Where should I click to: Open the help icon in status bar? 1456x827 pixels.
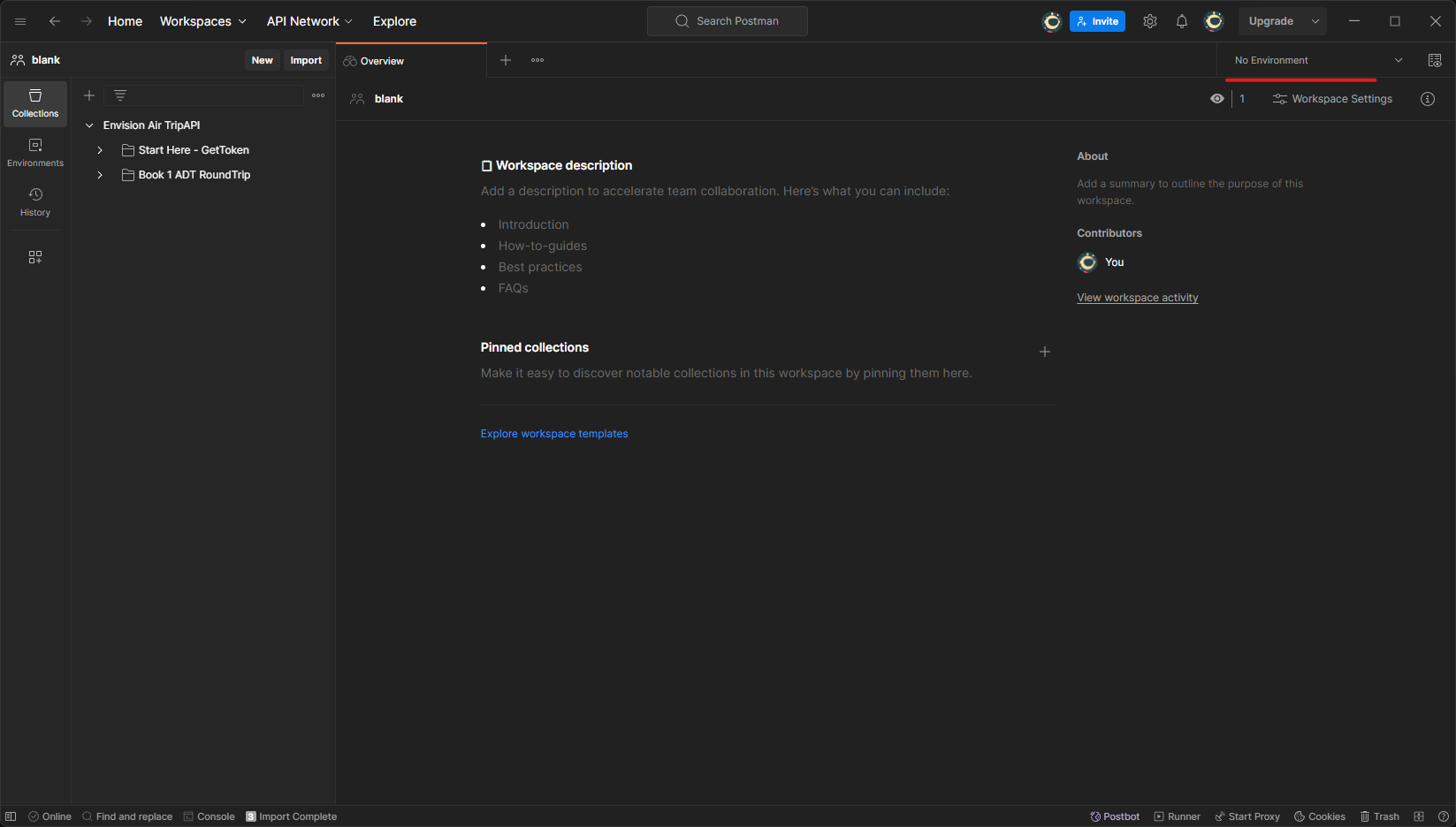1444,816
